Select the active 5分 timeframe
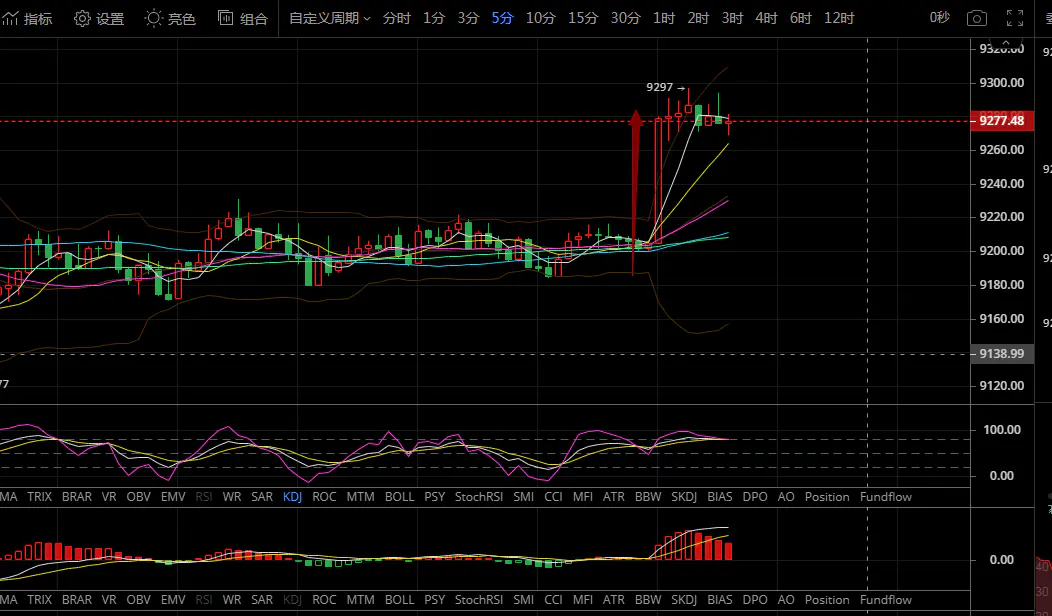This screenshot has height=616, width=1052. [502, 19]
